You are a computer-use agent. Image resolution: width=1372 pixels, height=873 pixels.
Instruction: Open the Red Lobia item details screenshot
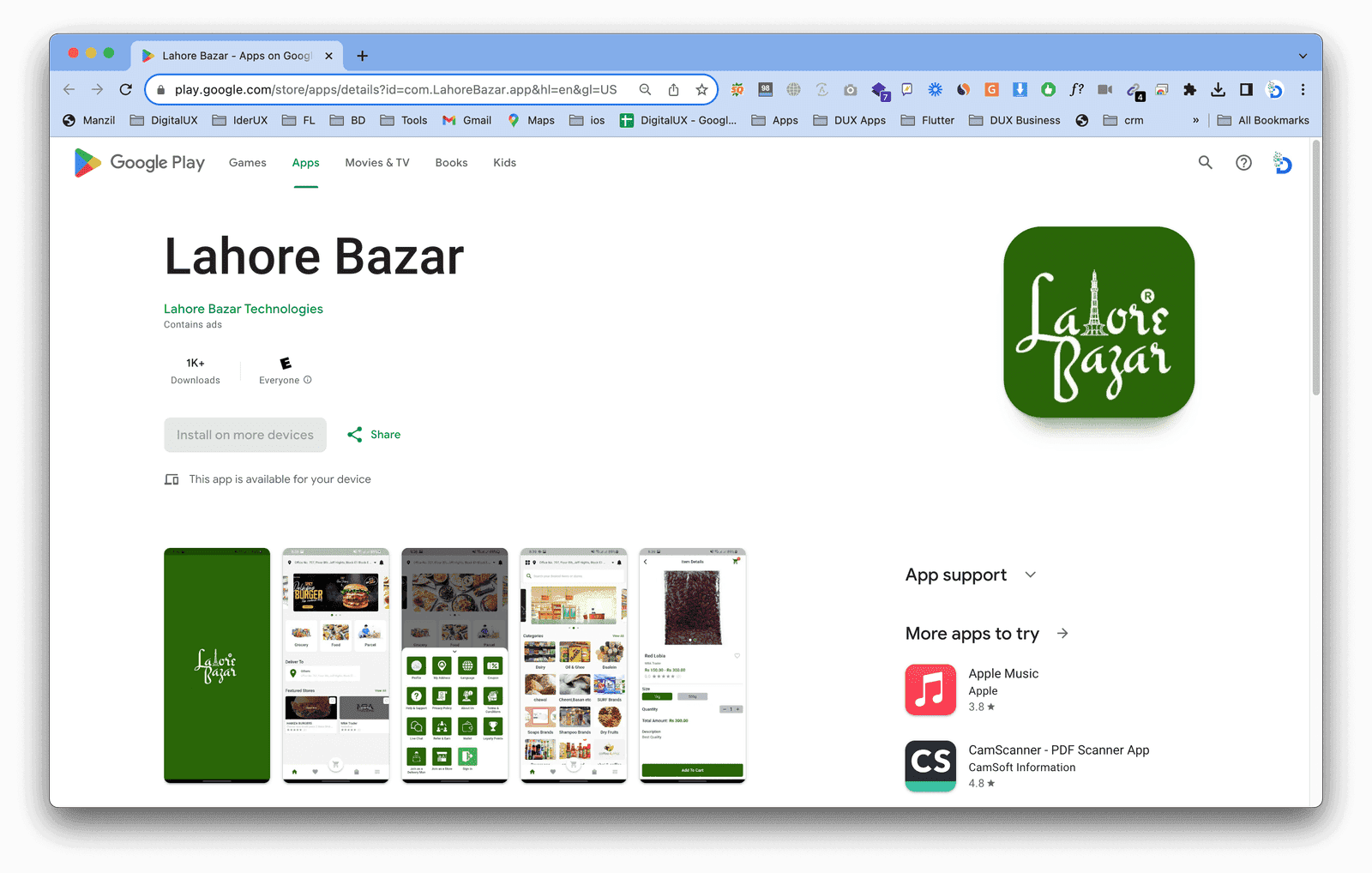[x=692, y=665]
